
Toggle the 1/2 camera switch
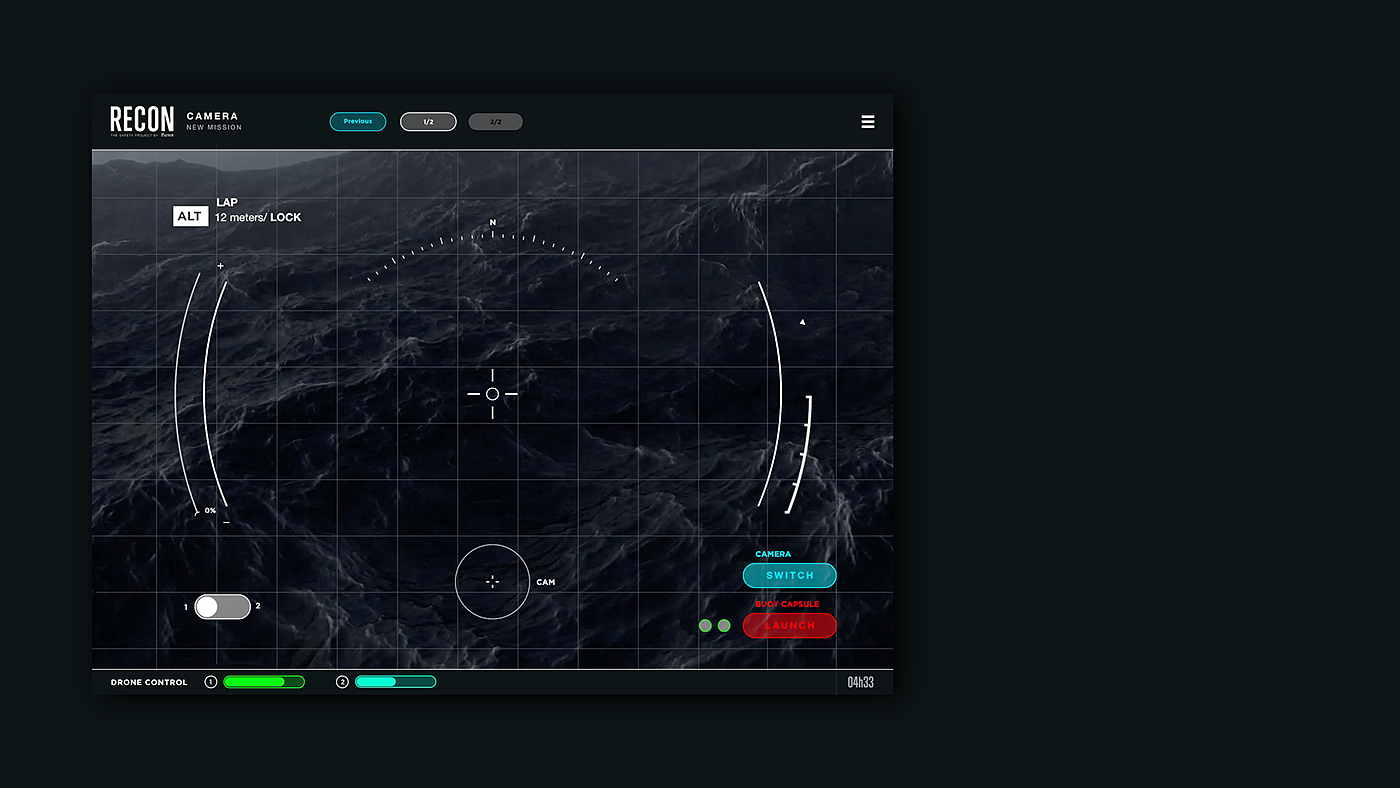(222, 606)
